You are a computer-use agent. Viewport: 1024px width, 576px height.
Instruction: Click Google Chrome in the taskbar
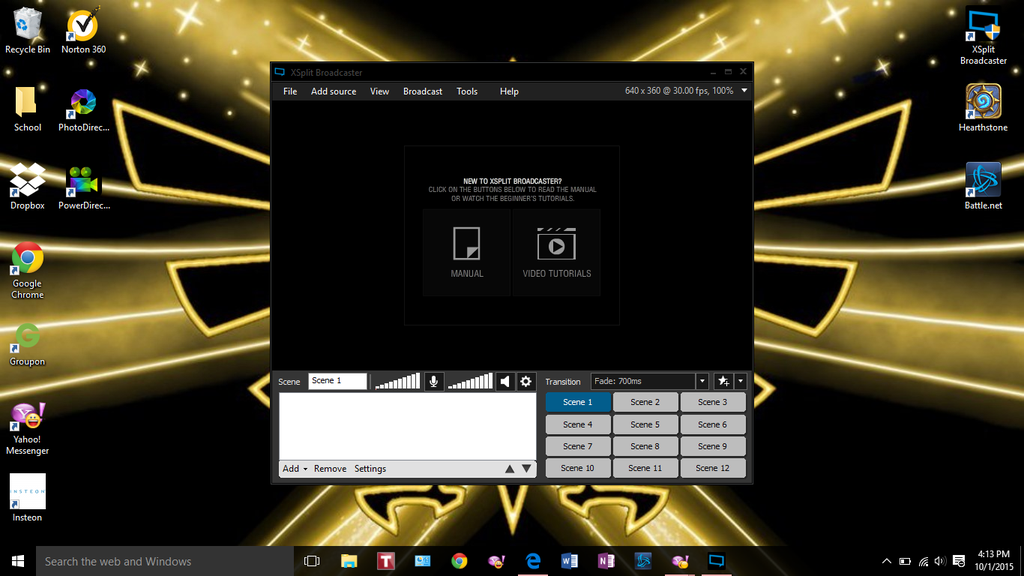[x=459, y=561]
